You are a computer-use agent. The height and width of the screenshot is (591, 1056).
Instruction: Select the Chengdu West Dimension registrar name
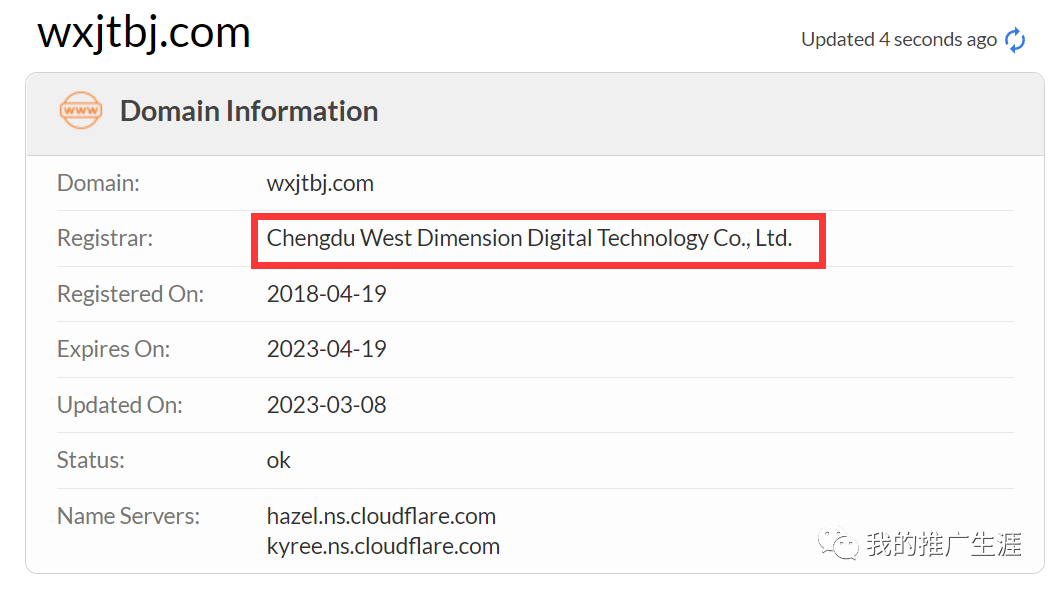pyautogui.click(x=529, y=239)
